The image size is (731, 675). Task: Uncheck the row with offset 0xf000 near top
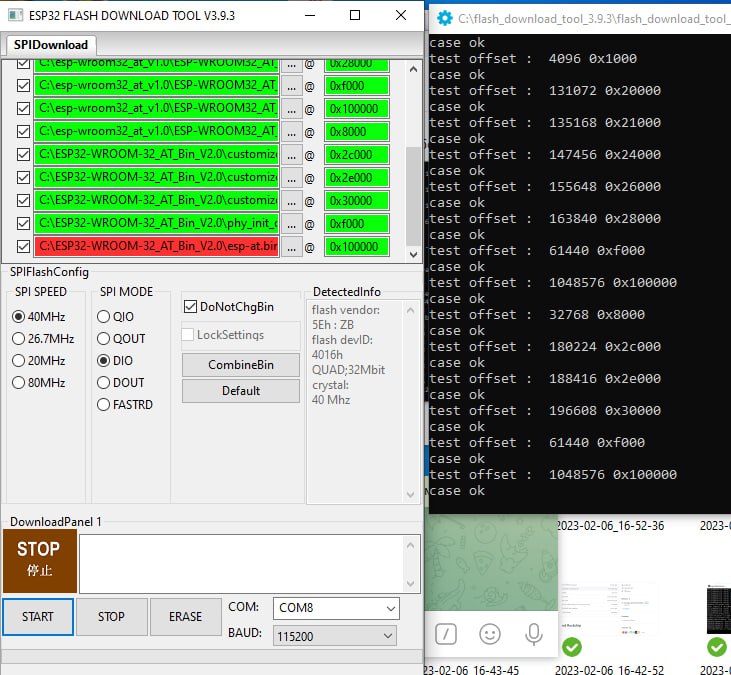click(23, 85)
